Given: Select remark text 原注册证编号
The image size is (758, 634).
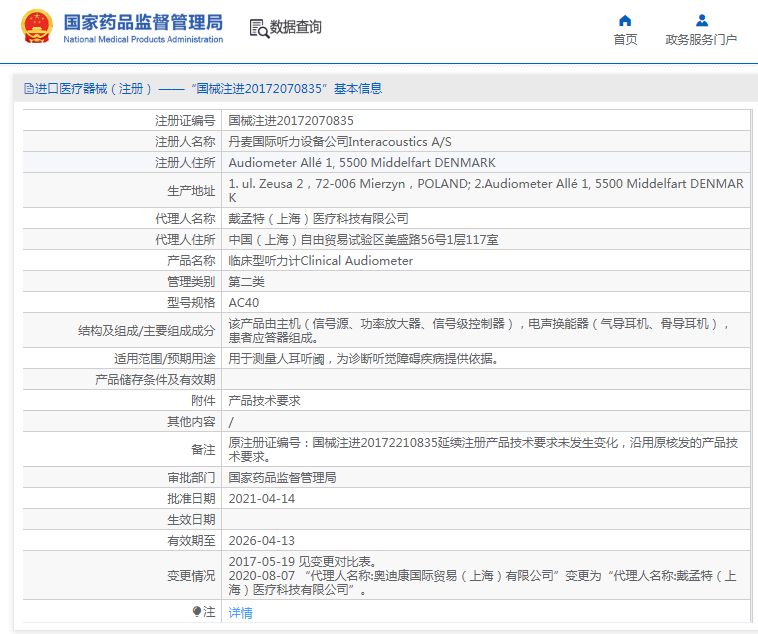Looking at the screenshot, I should click(x=485, y=449).
